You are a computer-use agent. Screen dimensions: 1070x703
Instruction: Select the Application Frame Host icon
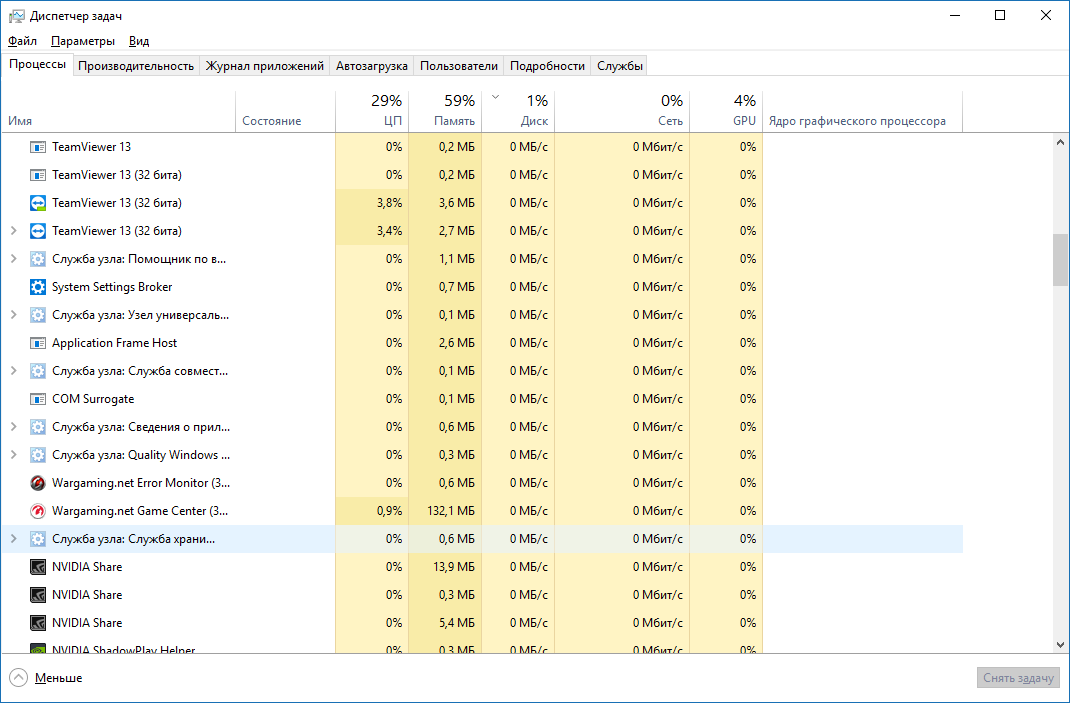click(x=38, y=343)
